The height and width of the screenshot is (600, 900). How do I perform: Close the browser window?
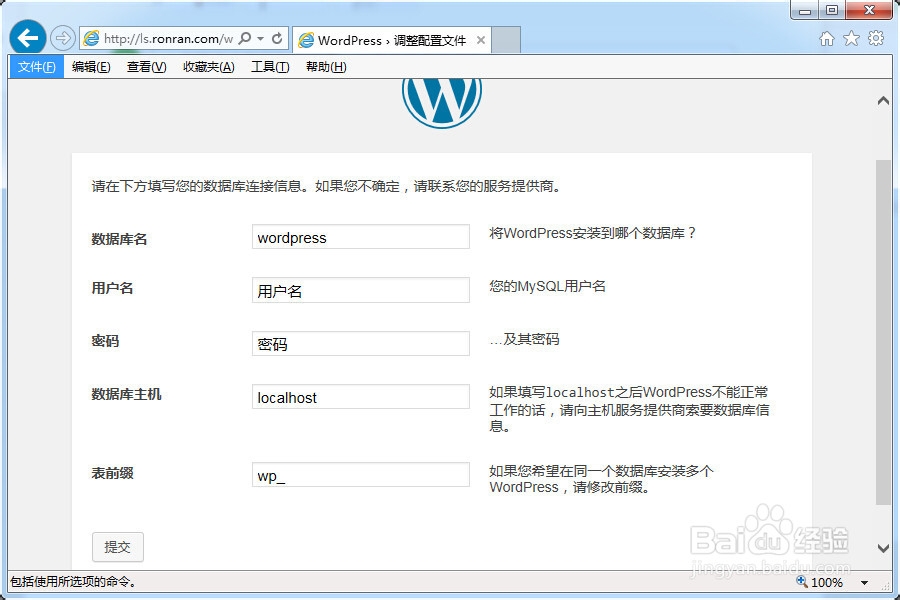click(870, 10)
